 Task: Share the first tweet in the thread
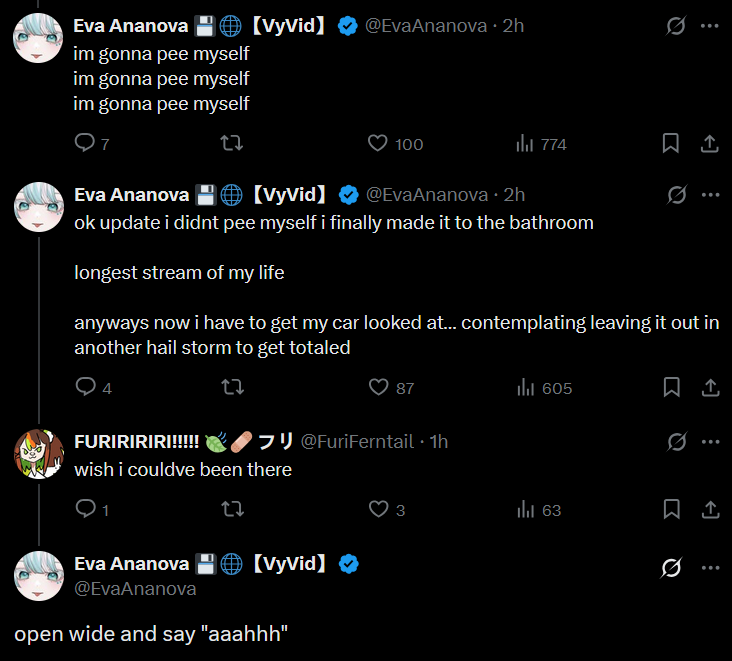pos(709,144)
